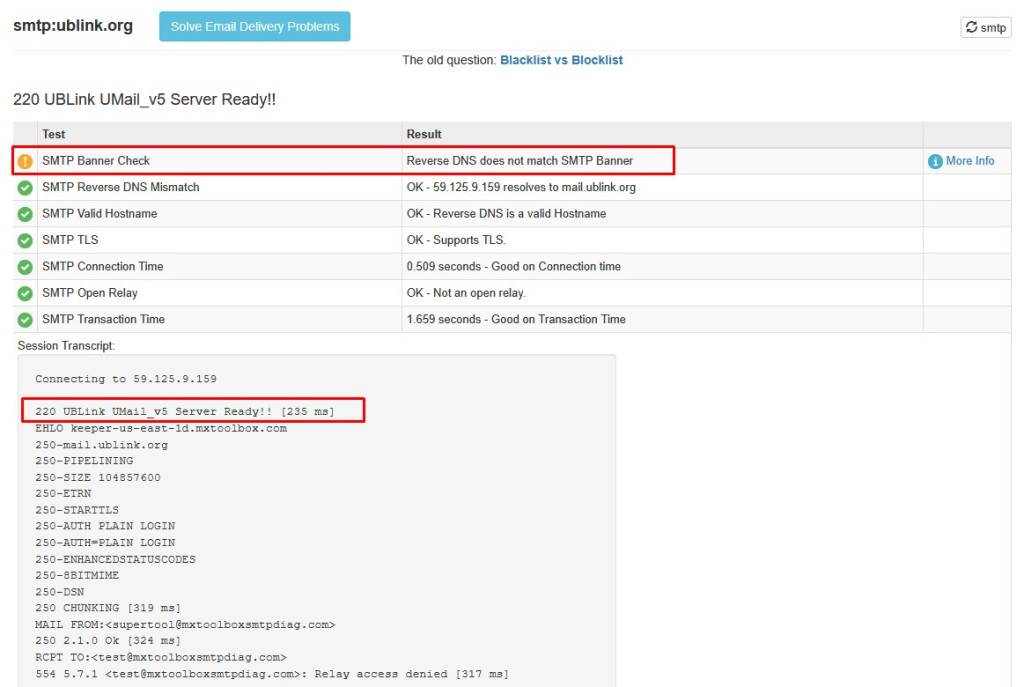This screenshot has height=687, width=1024.
Task: Click the MAIL FROM supertool@mxtoolboxsmtpdiag.com line
Action: [x=185, y=624]
